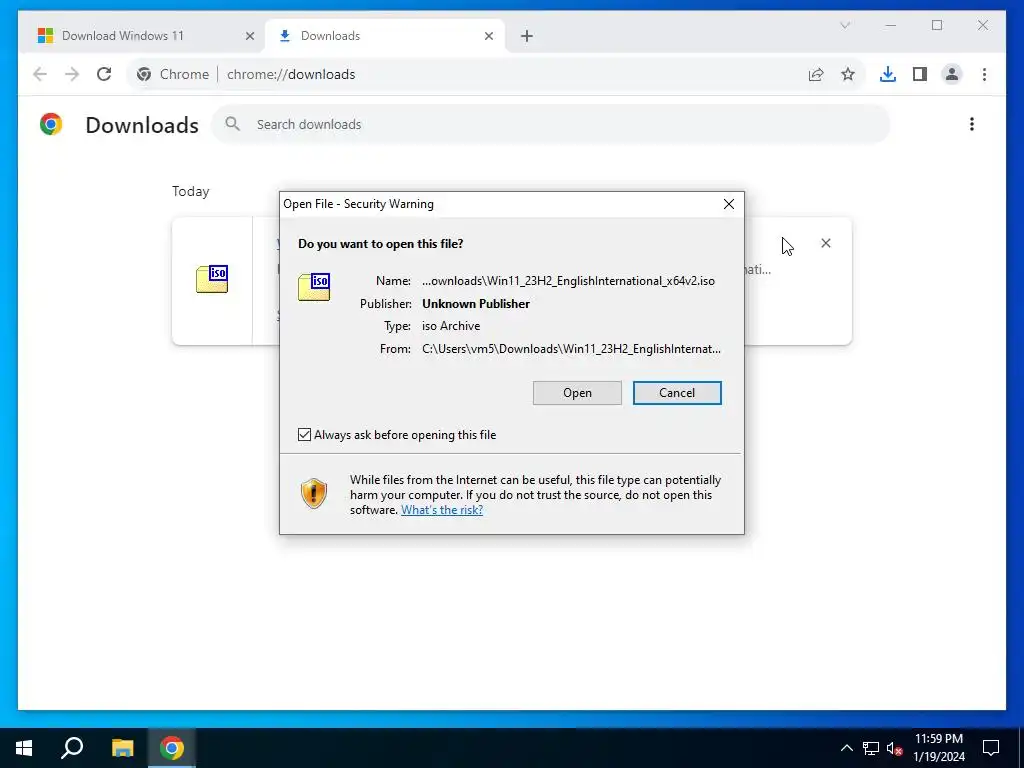Open the notification center icon
The image size is (1024, 768).
coord(991,748)
